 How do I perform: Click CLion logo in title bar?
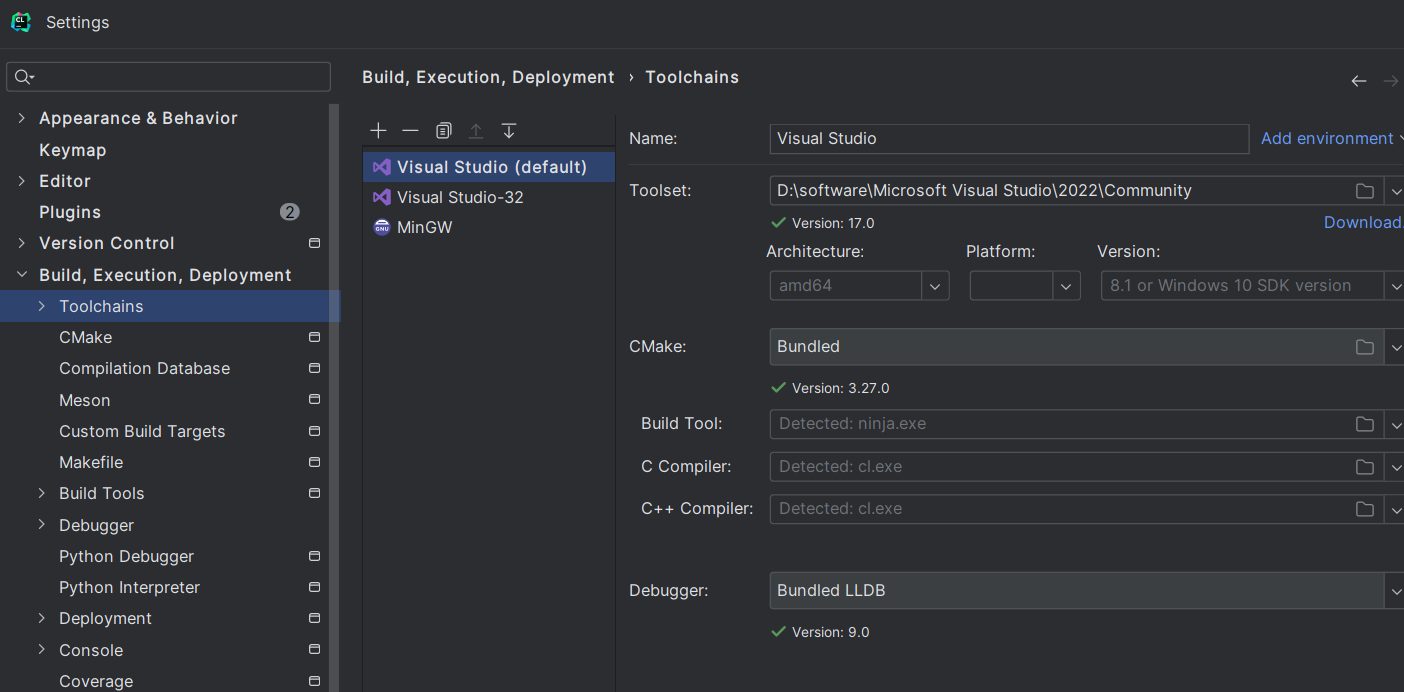[x=21, y=22]
